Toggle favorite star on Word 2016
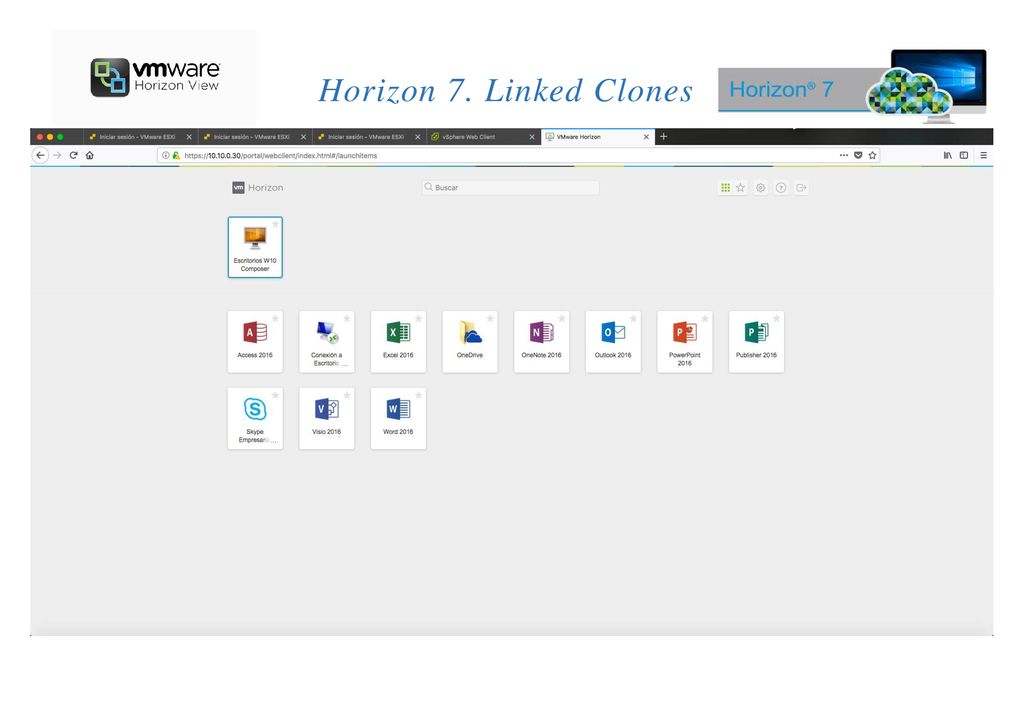The height and width of the screenshot is (724, 1024). coord(419,395)
